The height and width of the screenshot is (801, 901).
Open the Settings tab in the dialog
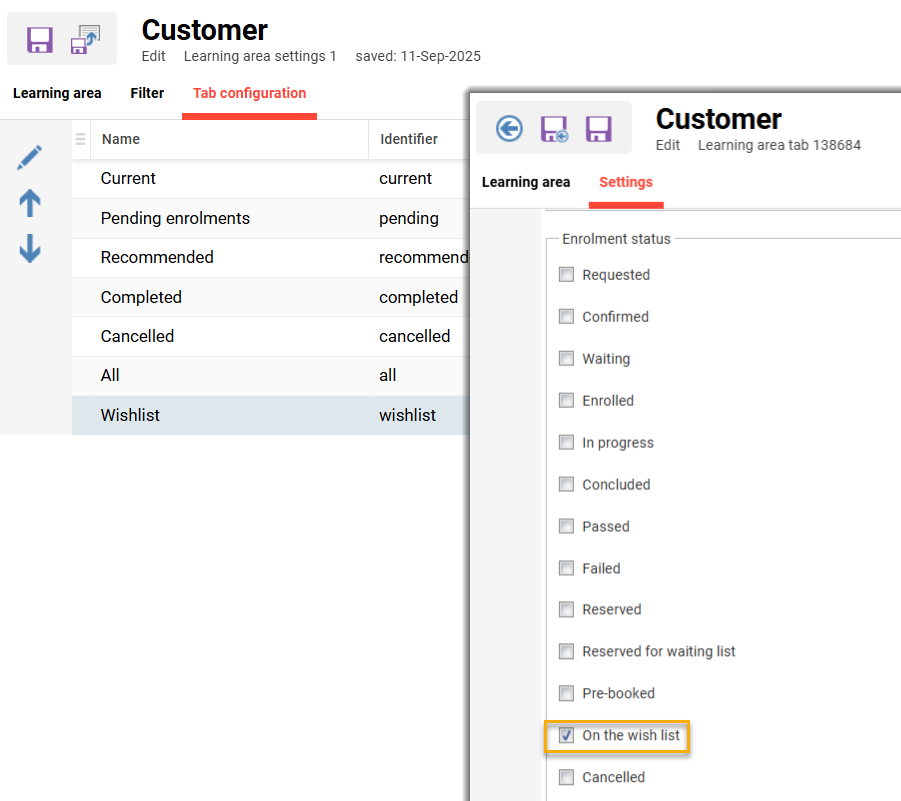(626, 183)
